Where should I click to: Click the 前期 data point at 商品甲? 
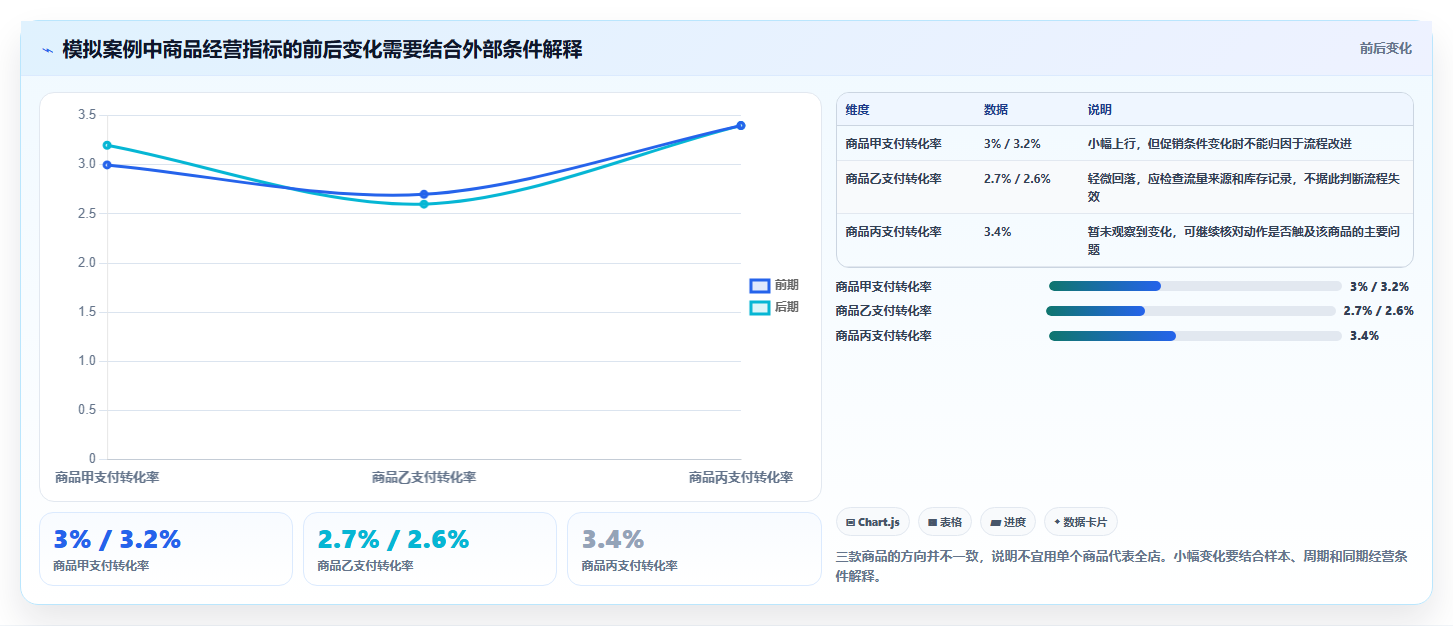coord(107,165)
